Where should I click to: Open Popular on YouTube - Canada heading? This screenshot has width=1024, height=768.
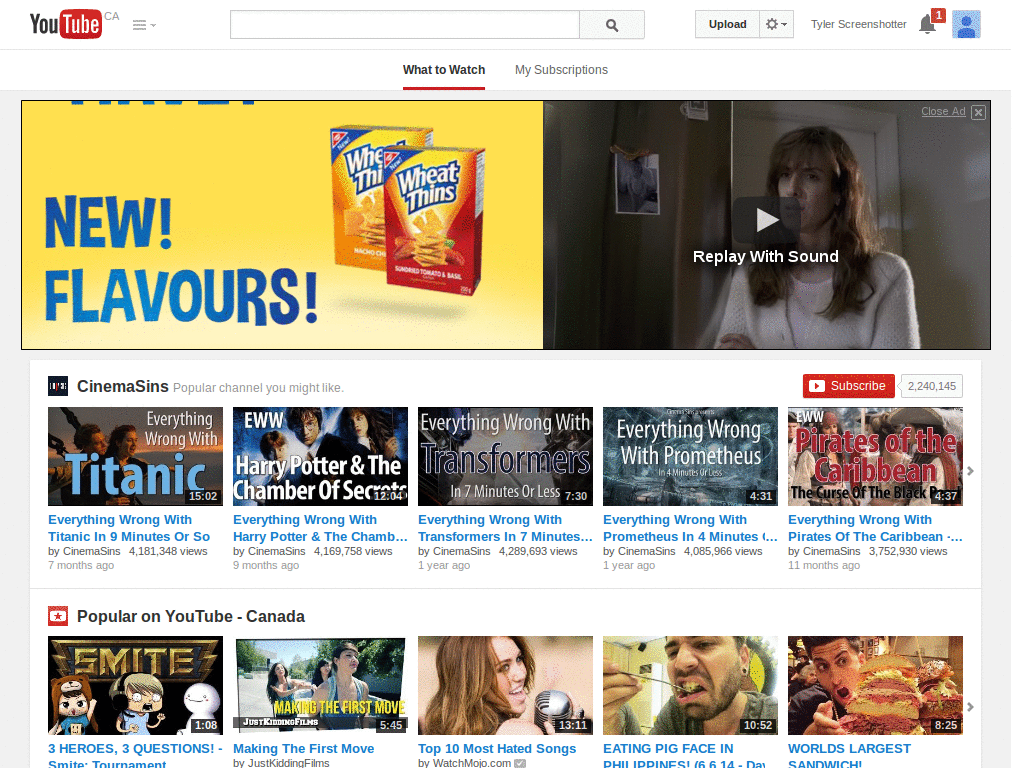click(x=191, y=616)
